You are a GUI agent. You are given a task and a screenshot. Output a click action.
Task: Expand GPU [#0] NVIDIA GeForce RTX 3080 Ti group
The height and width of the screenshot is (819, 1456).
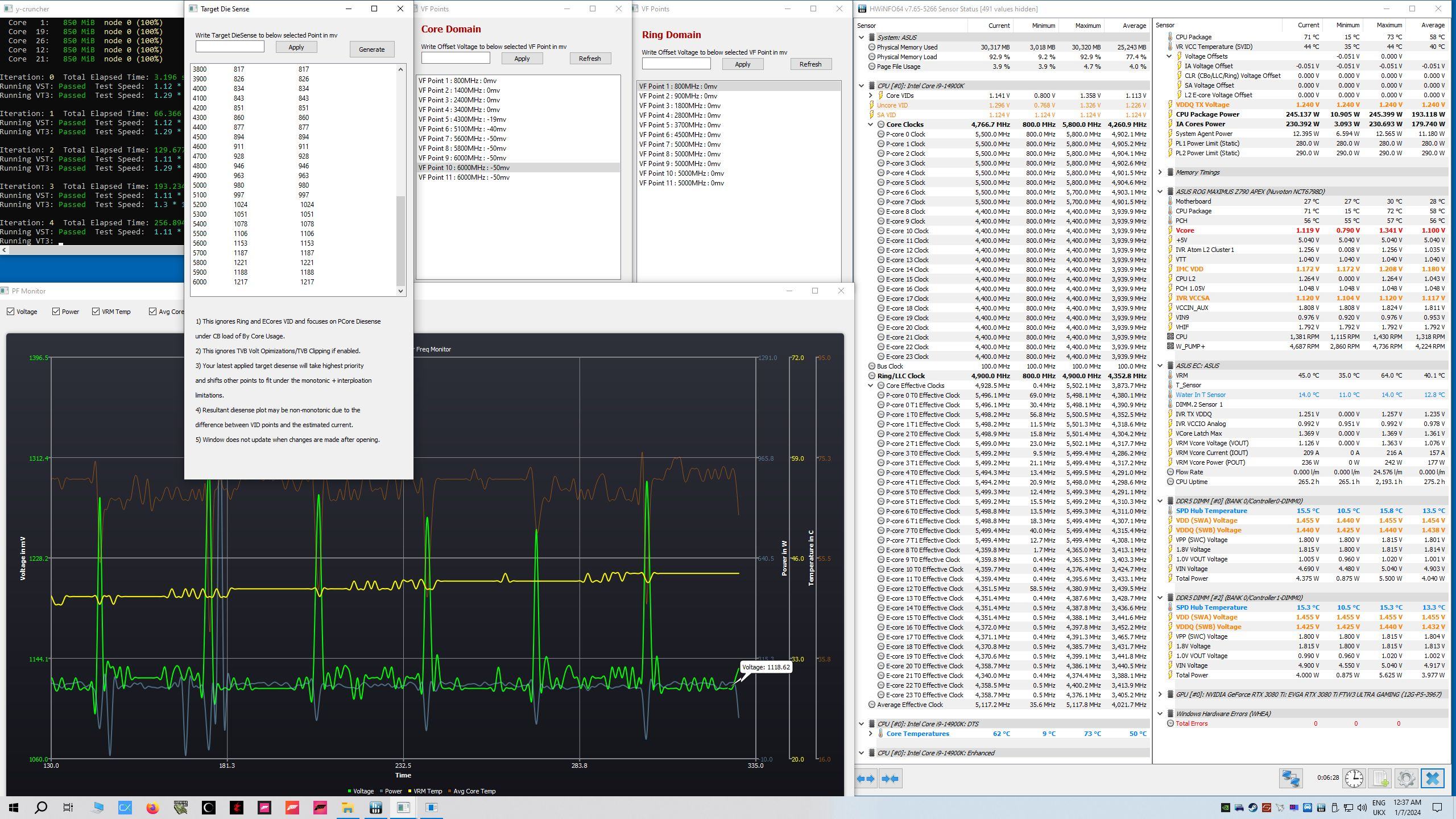pos(1160,694)
